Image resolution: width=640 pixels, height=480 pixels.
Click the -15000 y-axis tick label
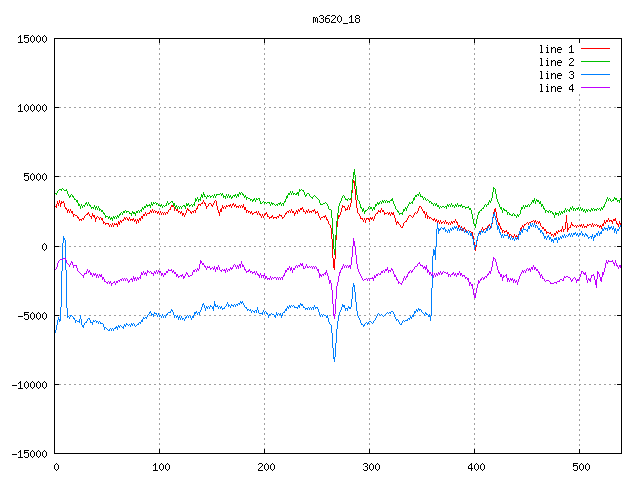coord(27,453)
